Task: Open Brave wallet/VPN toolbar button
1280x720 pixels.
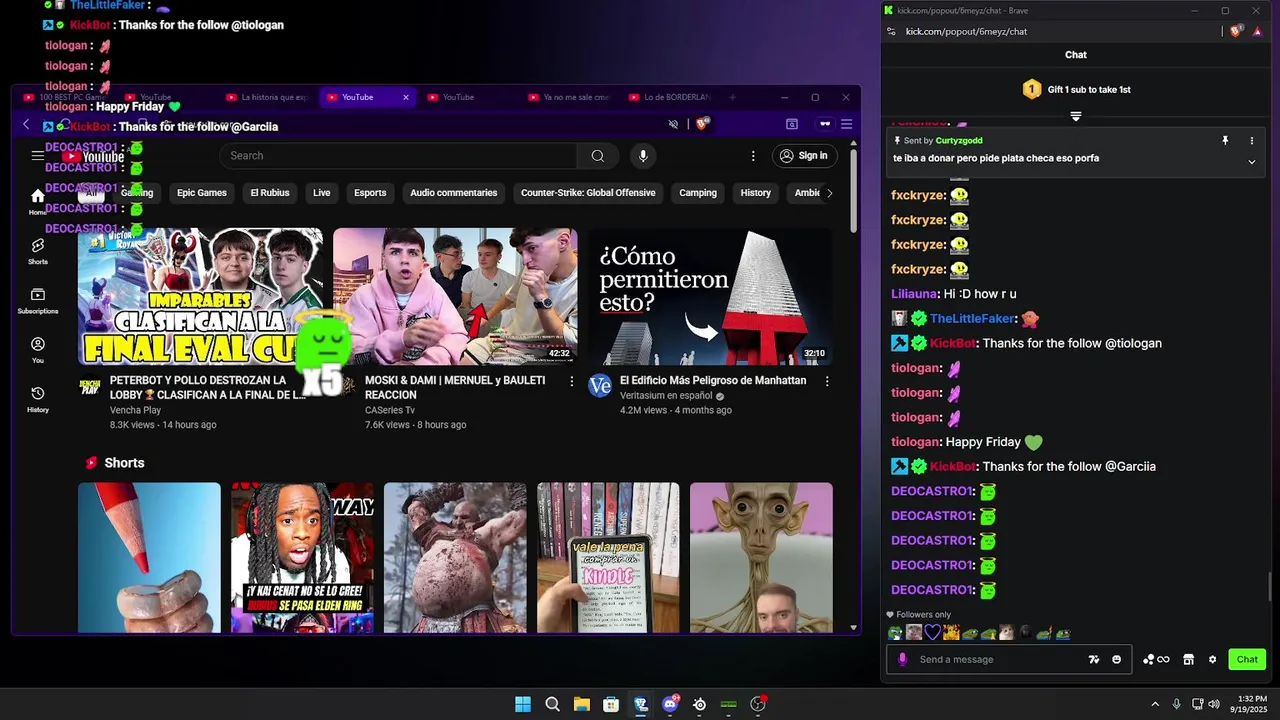Action: (825, 124)
